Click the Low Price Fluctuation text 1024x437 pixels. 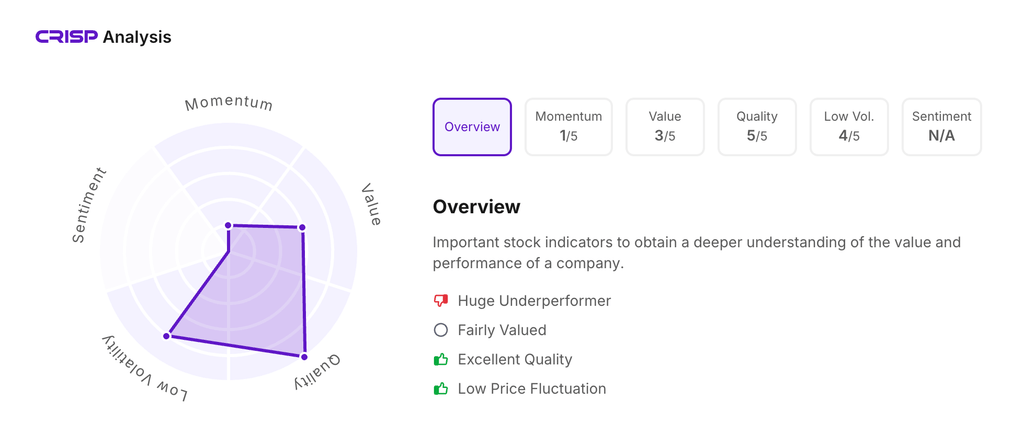[x=532, y=389]
